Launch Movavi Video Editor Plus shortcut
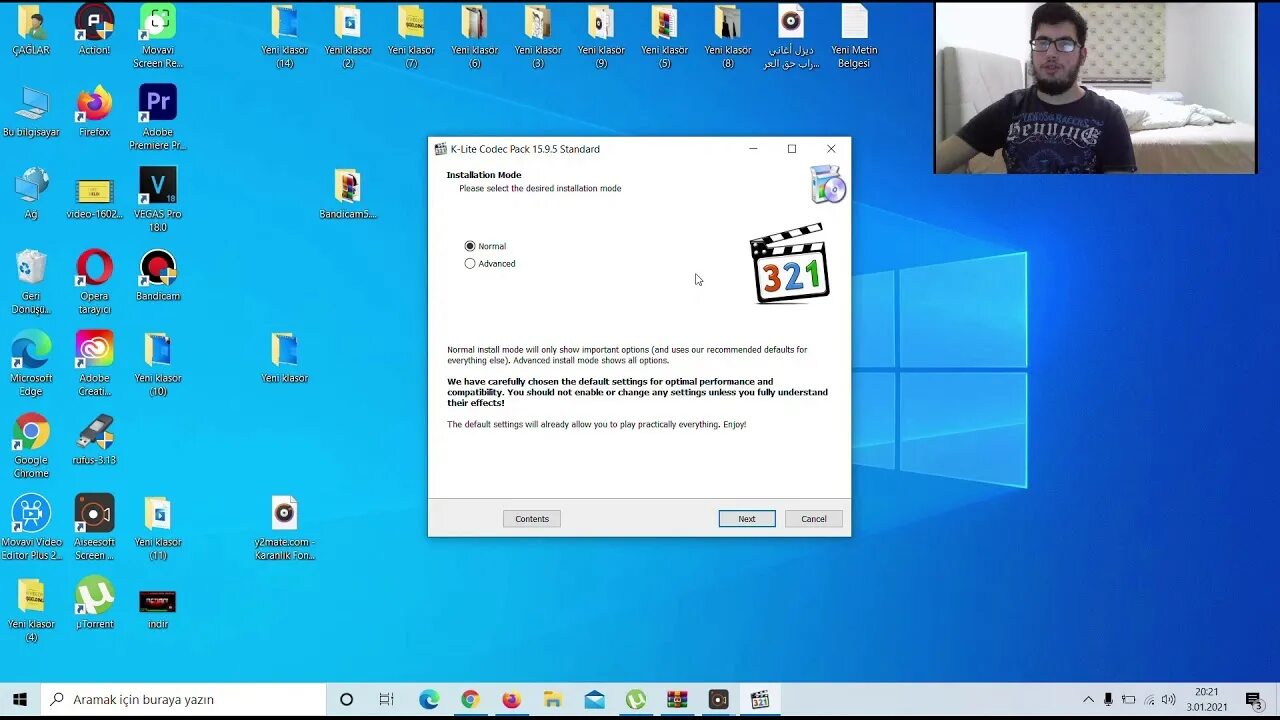Image resolution: width=1280 pixels, height=720 pixels. [x=31, y=528]
